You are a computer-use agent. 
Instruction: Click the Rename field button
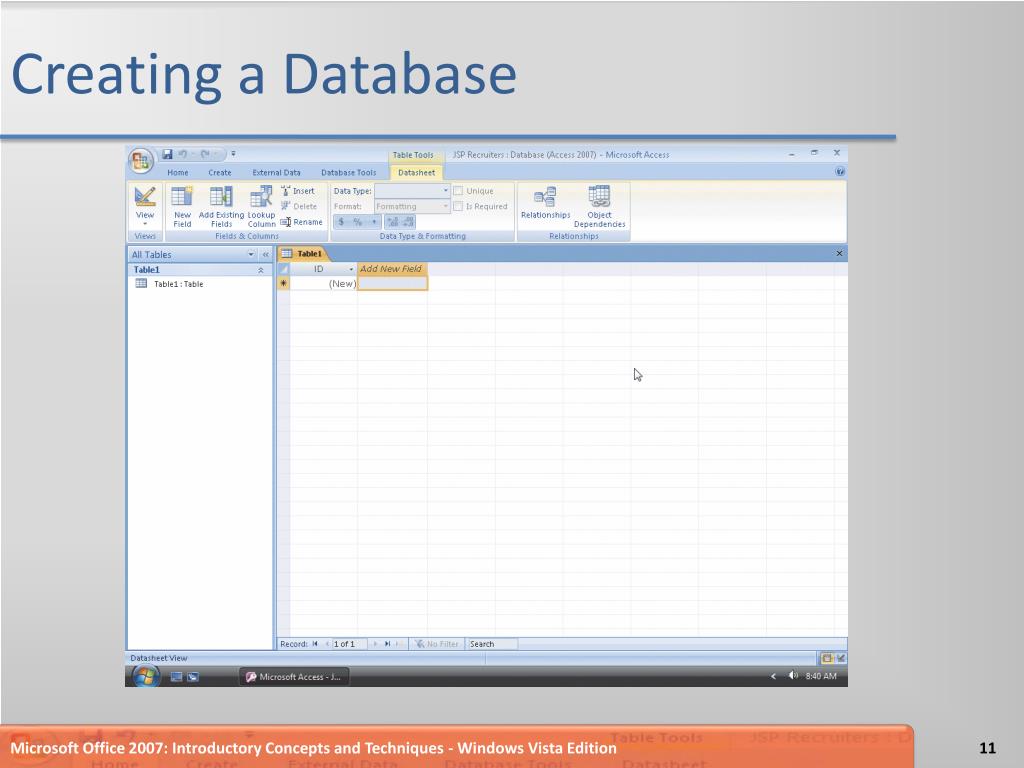click(x=302, y=222)
